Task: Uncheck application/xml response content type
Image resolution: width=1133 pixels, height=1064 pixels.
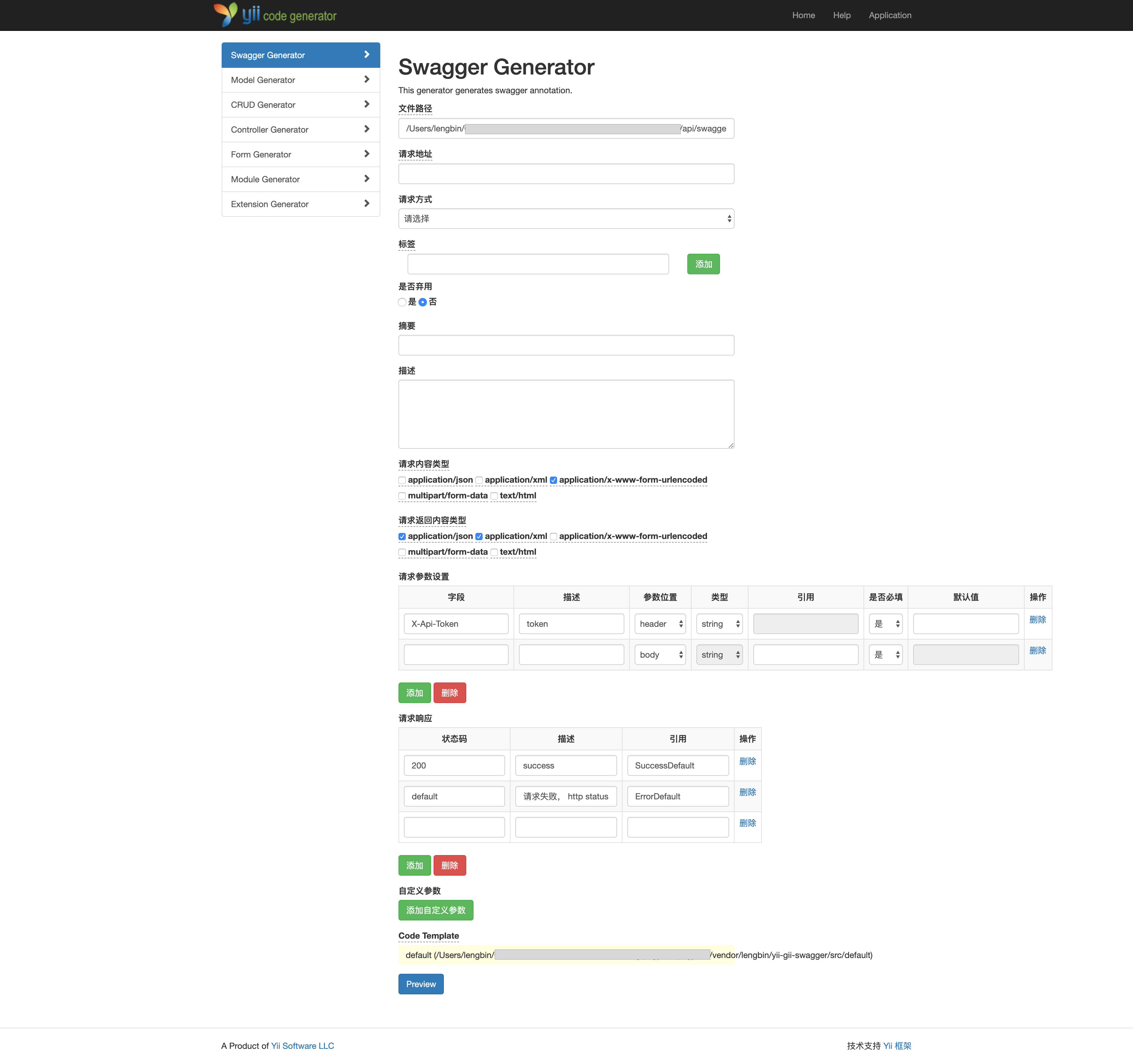Action: point(479,537)
